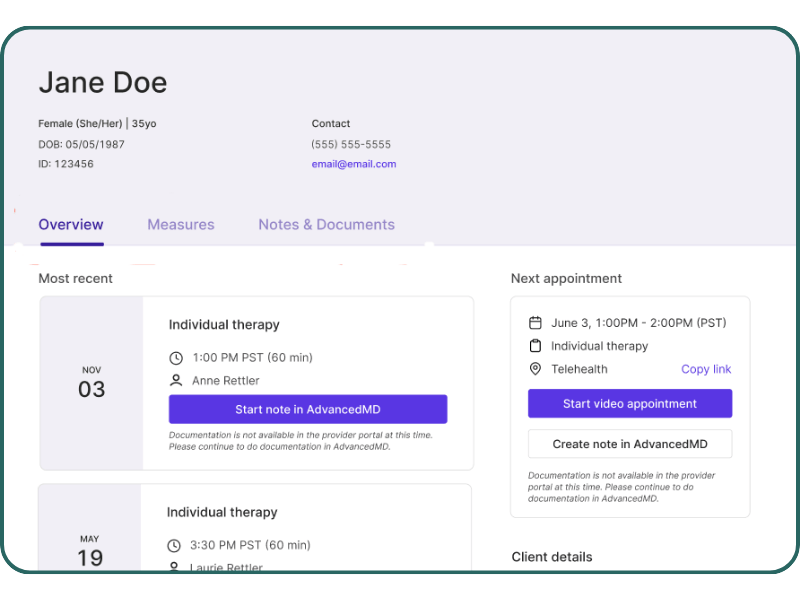Image resolution: width=800 pixels, height=600 pixels.
Task: Click the clock icon beside 1:00 PM PST
Action: click(x=176, y=358)
